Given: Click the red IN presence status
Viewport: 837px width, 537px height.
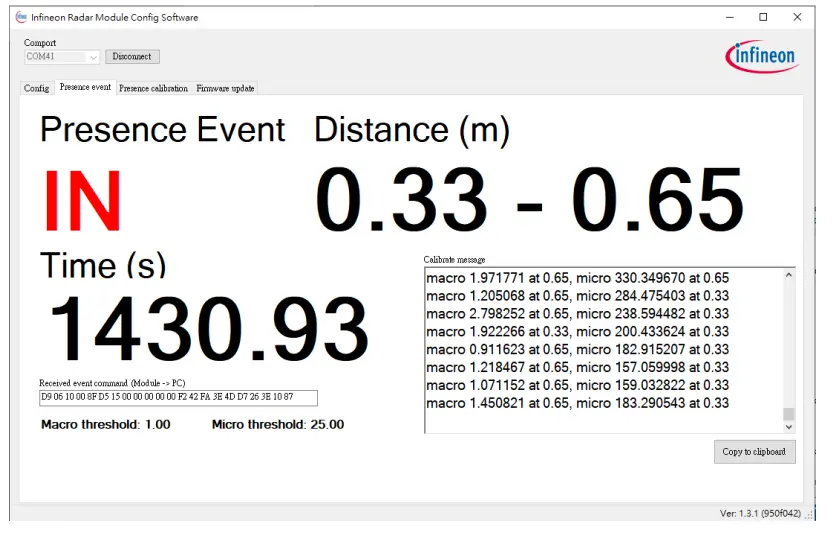Looking at the screenshot, I should click(82, 200).
